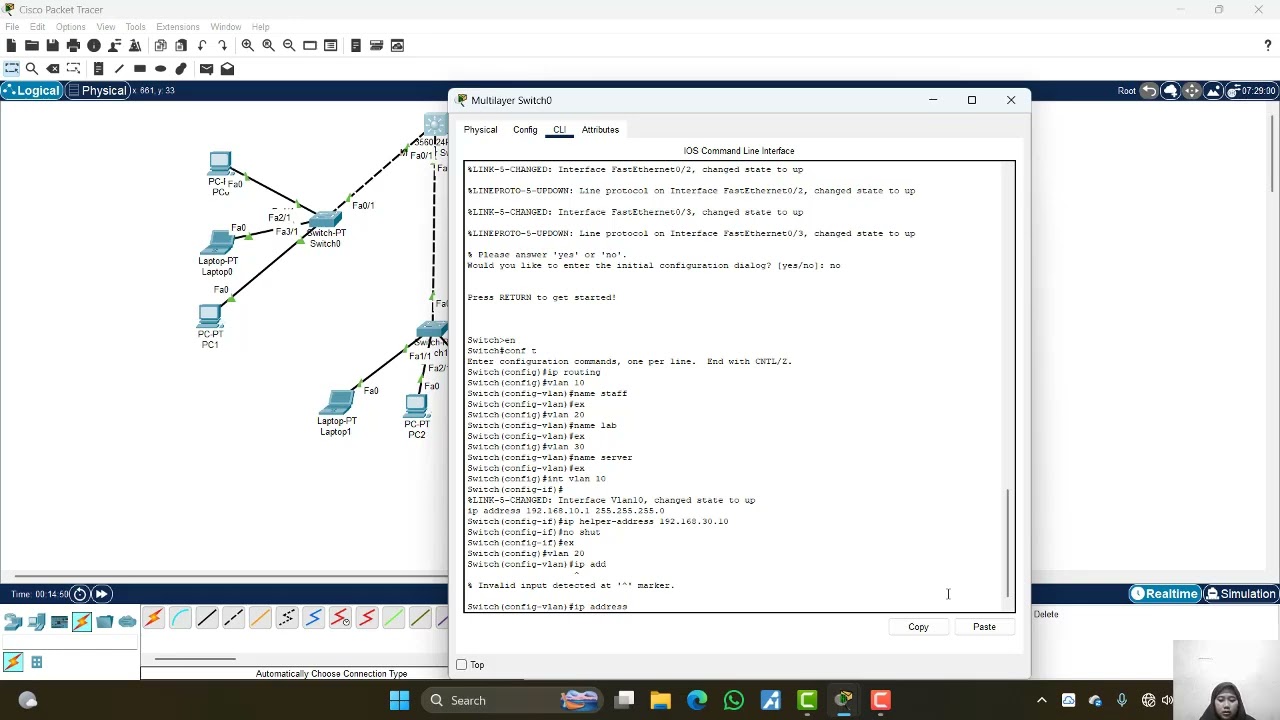
Task: Switch to Logical workspace view
Action: [x=31, y=91]
